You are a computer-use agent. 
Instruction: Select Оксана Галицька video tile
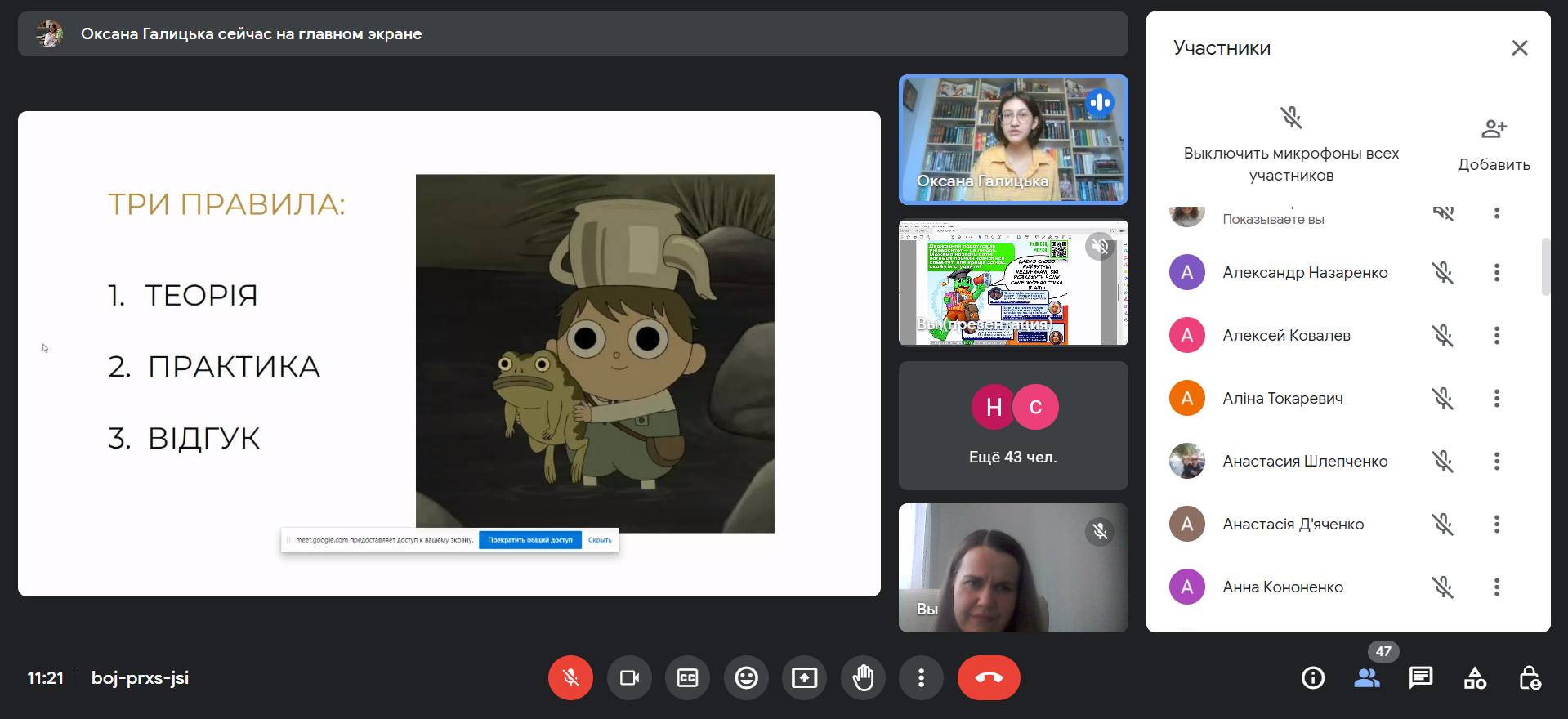click(x=1013, y=140)
